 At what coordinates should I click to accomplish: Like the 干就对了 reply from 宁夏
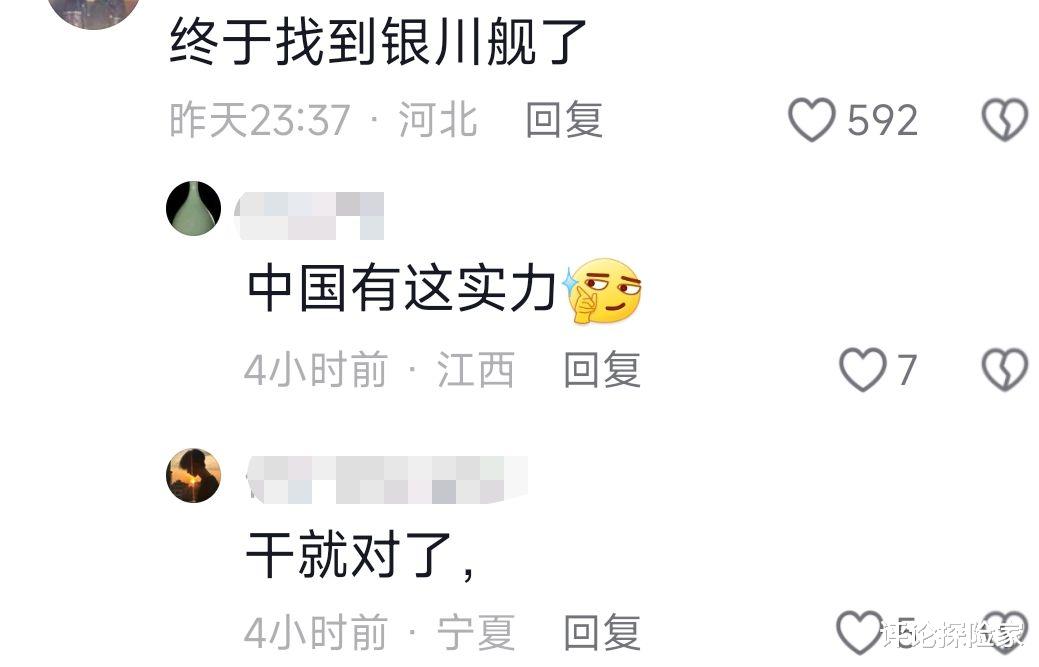click(859, 633)
